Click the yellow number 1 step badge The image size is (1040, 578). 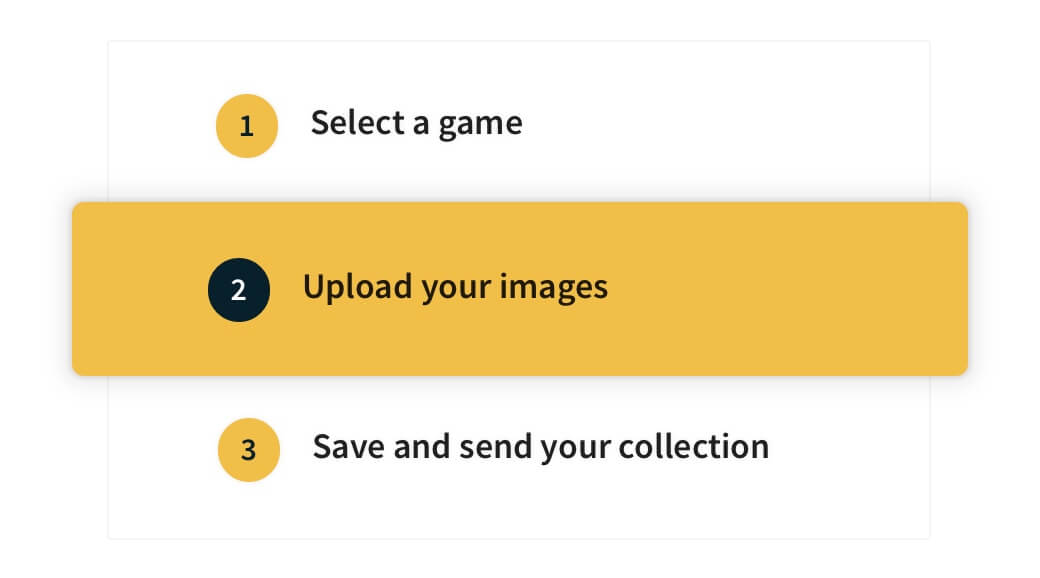pos(246,126)
